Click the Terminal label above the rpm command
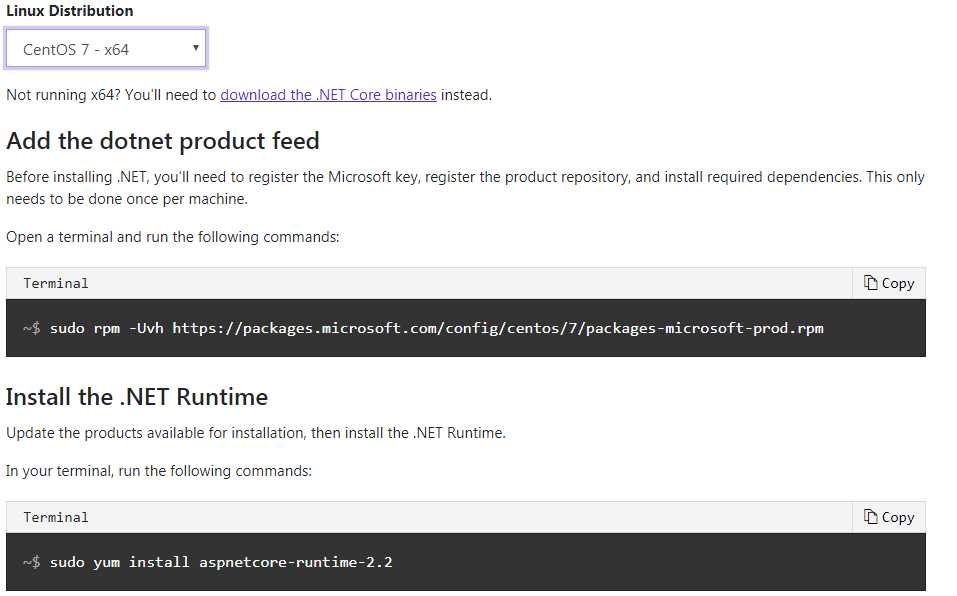Viewport: 957px width, 596px height. coord(56,283)
